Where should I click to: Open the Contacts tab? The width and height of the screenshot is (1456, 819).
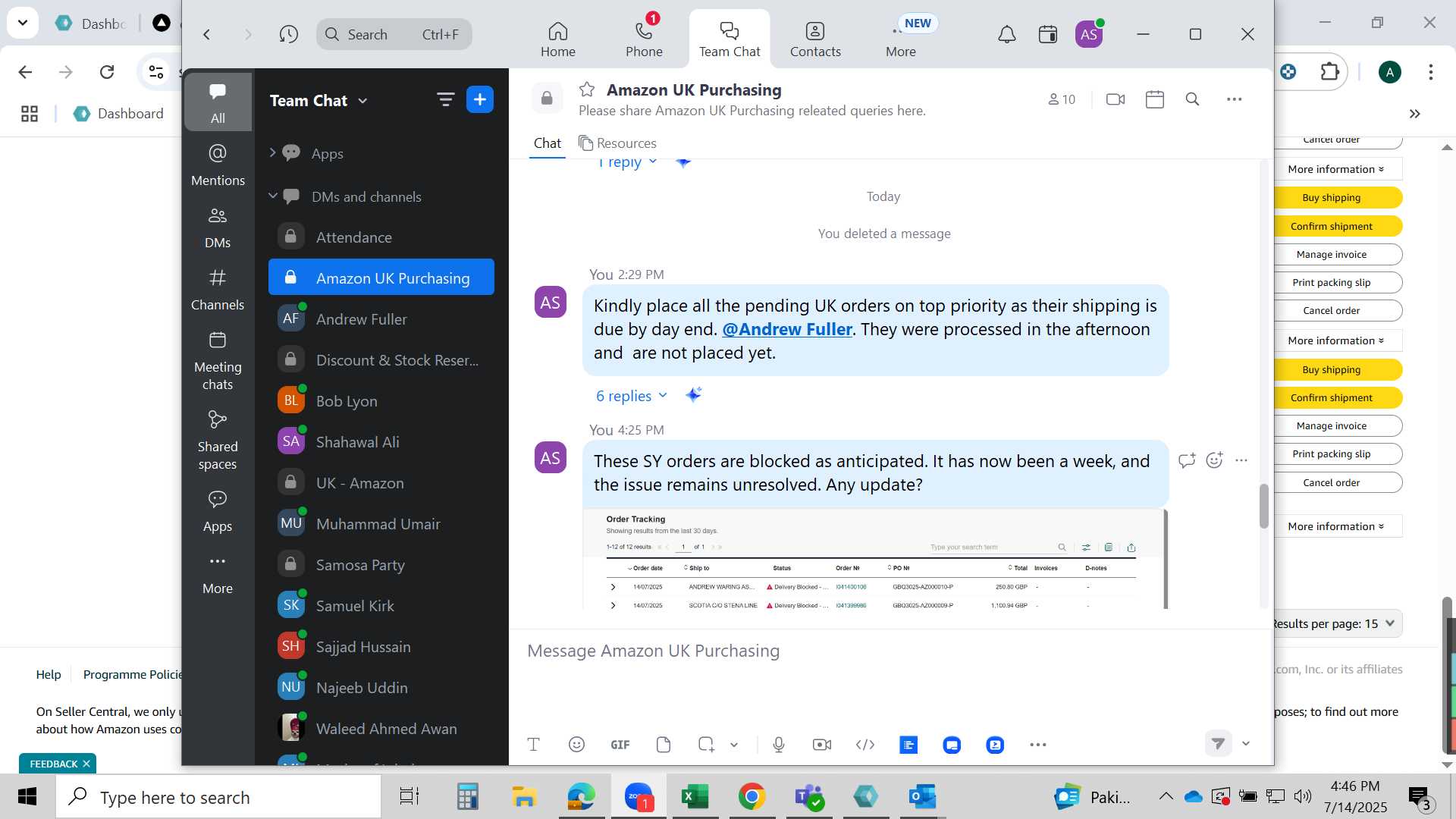[815, 39]
